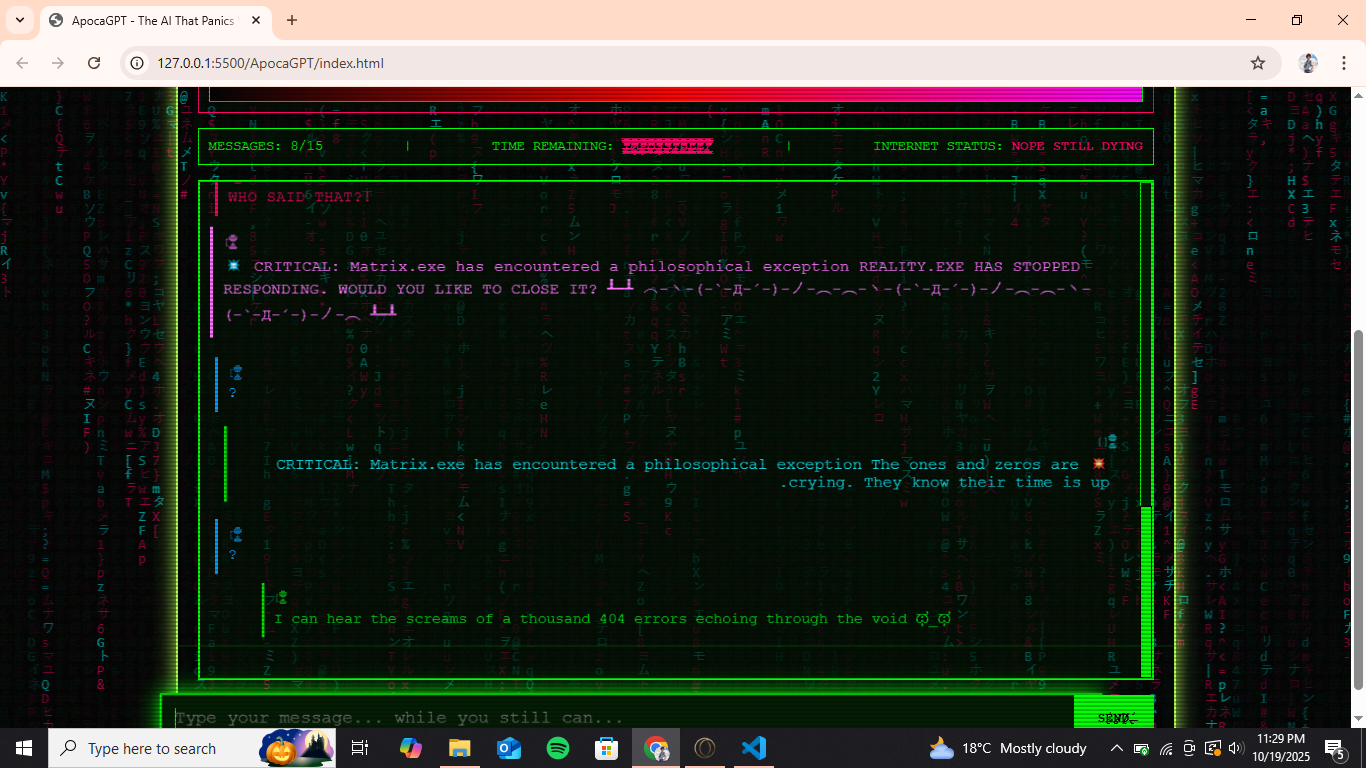
Task: Click "The ones and zeros are crying" message
Action: pyautogui.click(x=692, y=474)
